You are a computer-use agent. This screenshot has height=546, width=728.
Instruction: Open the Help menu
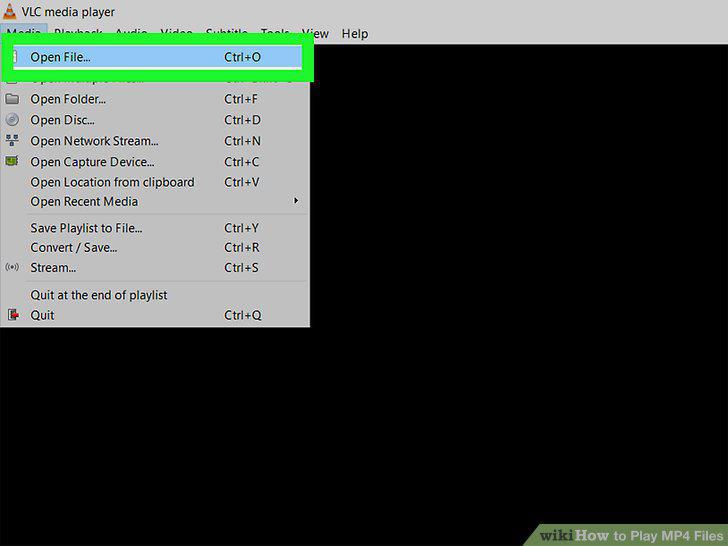(x=355, y=34)
